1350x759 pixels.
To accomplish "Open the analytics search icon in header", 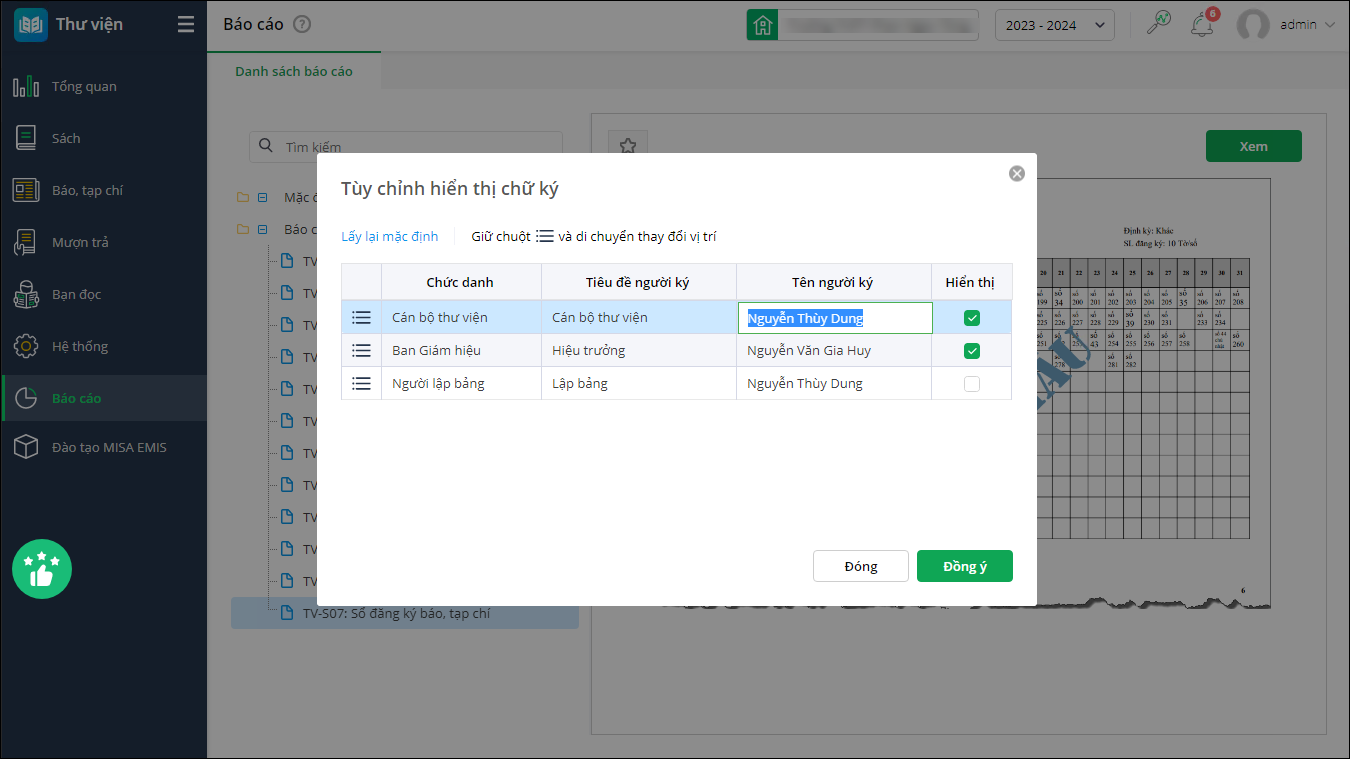I will point(1158,24).
